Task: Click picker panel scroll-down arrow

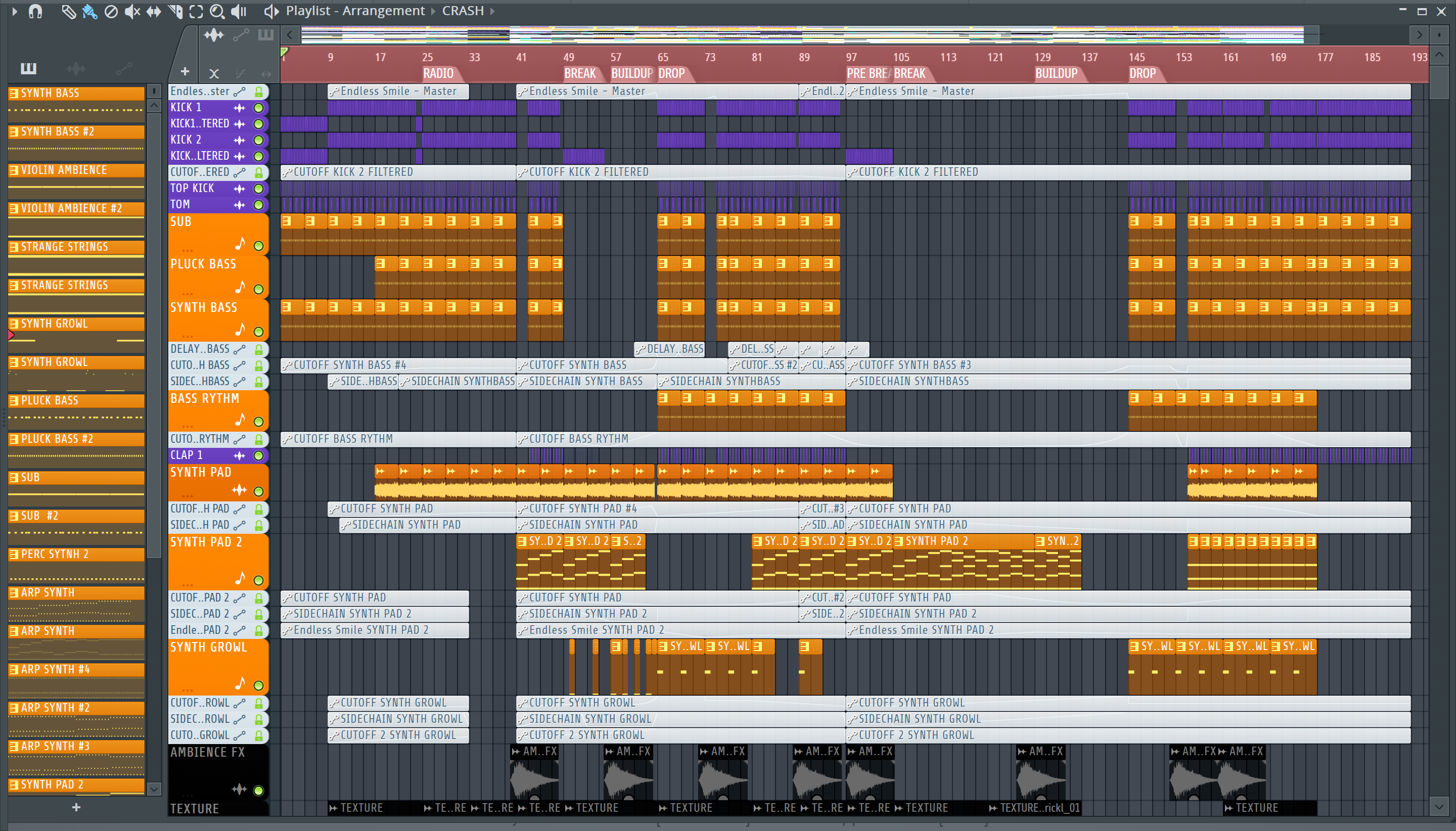Action: (154, 789)
